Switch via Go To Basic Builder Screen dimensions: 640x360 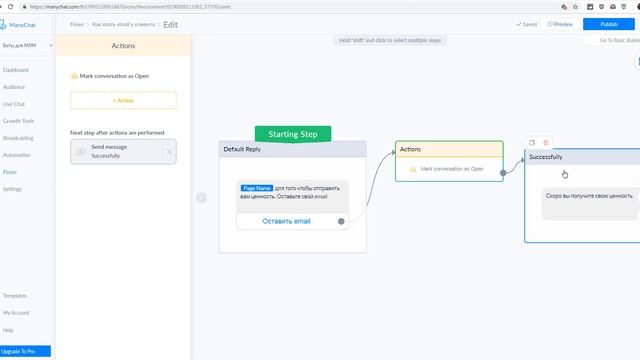pos(620,40)
